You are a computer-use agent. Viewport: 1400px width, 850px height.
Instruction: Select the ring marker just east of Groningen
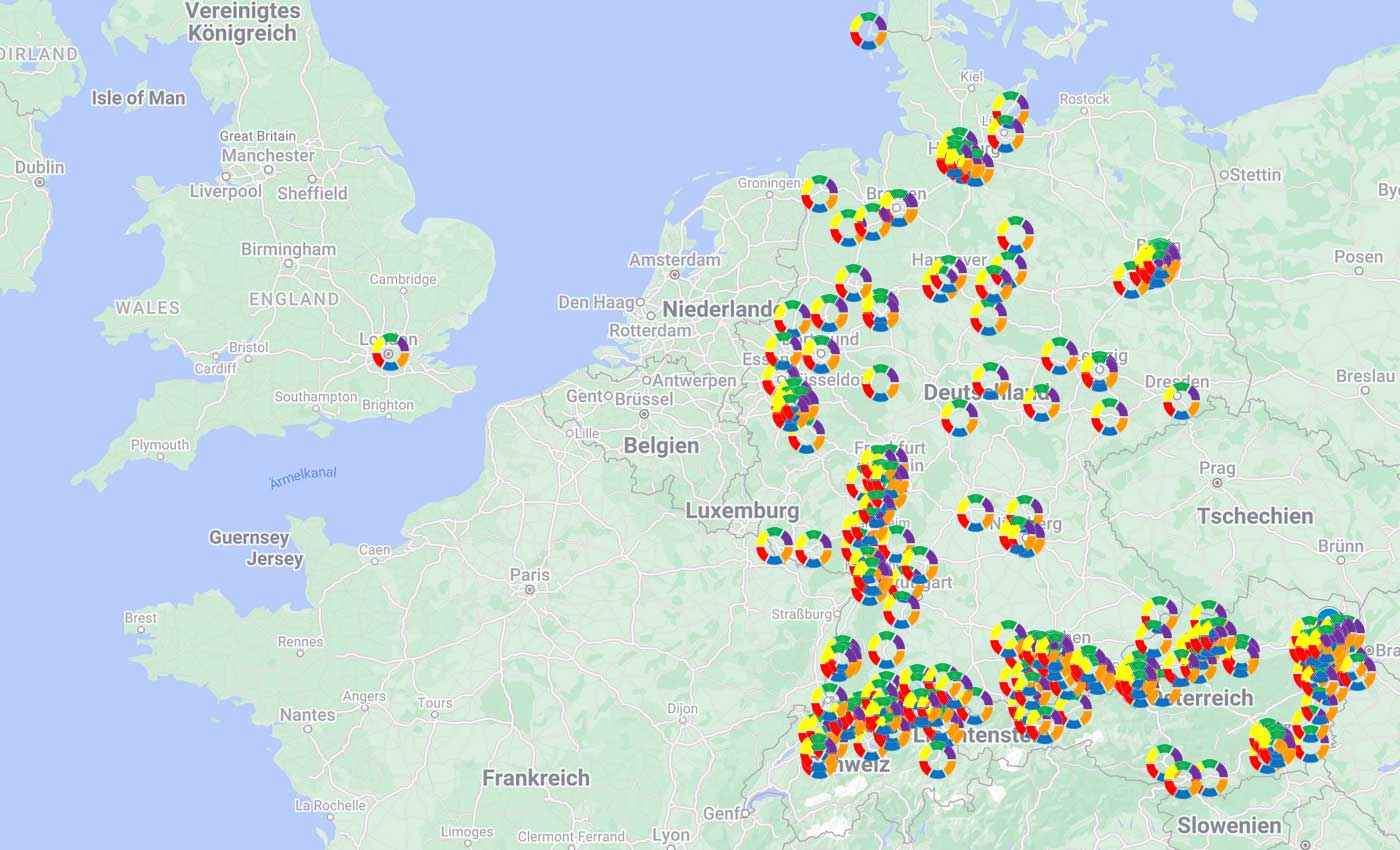[x=819, y=193]
